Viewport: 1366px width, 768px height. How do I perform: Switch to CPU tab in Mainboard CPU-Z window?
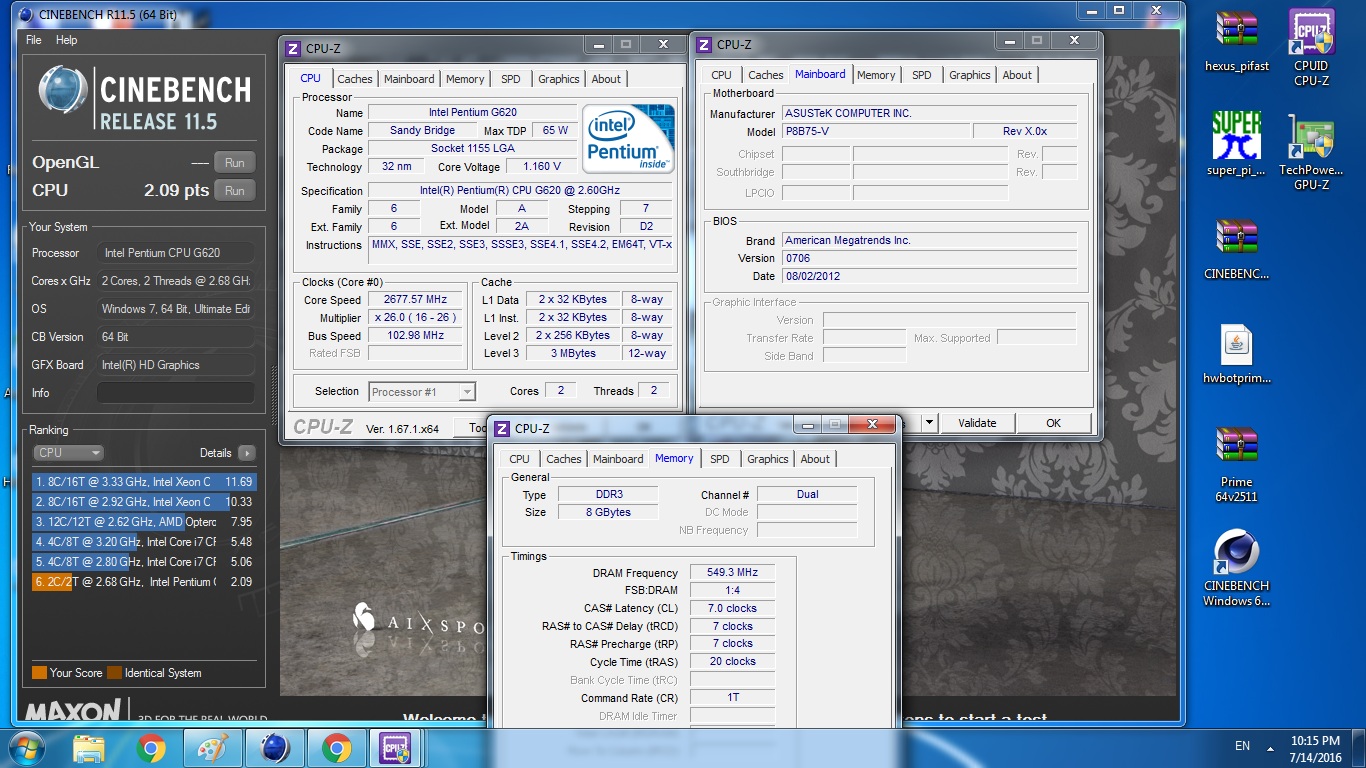coord(721,75)
